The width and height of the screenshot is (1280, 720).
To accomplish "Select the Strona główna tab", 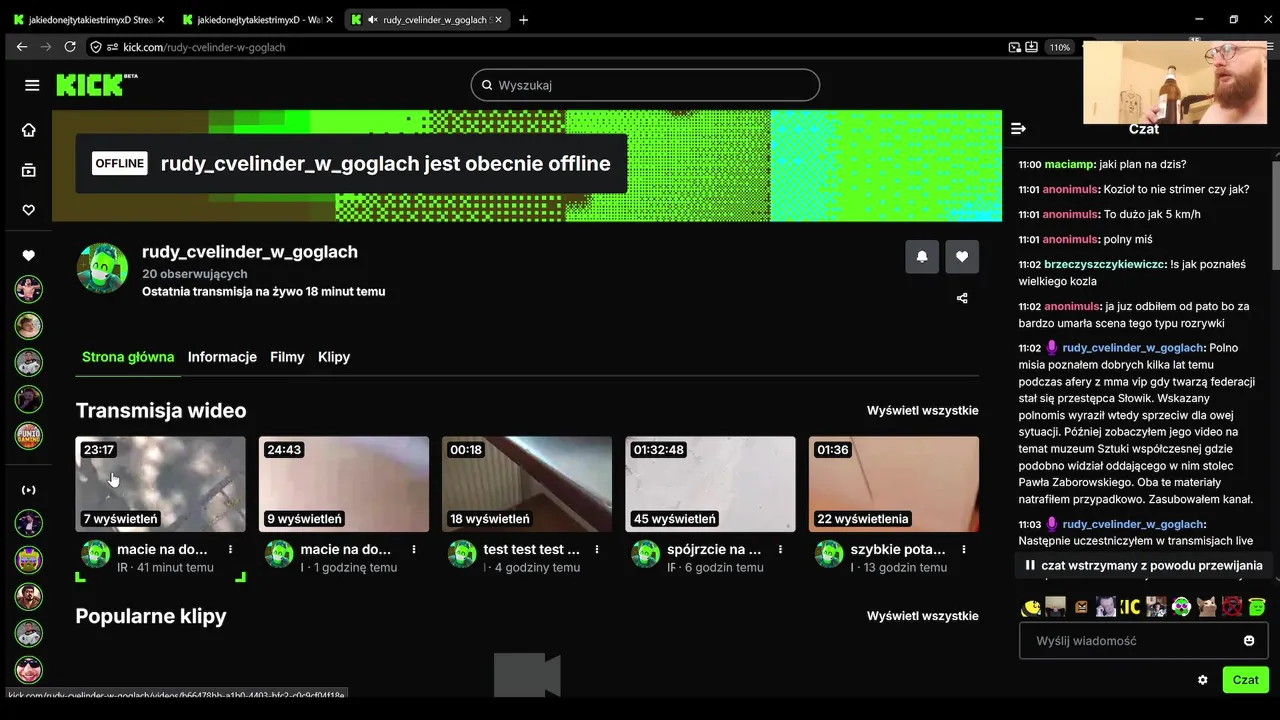I will (128, 357).
